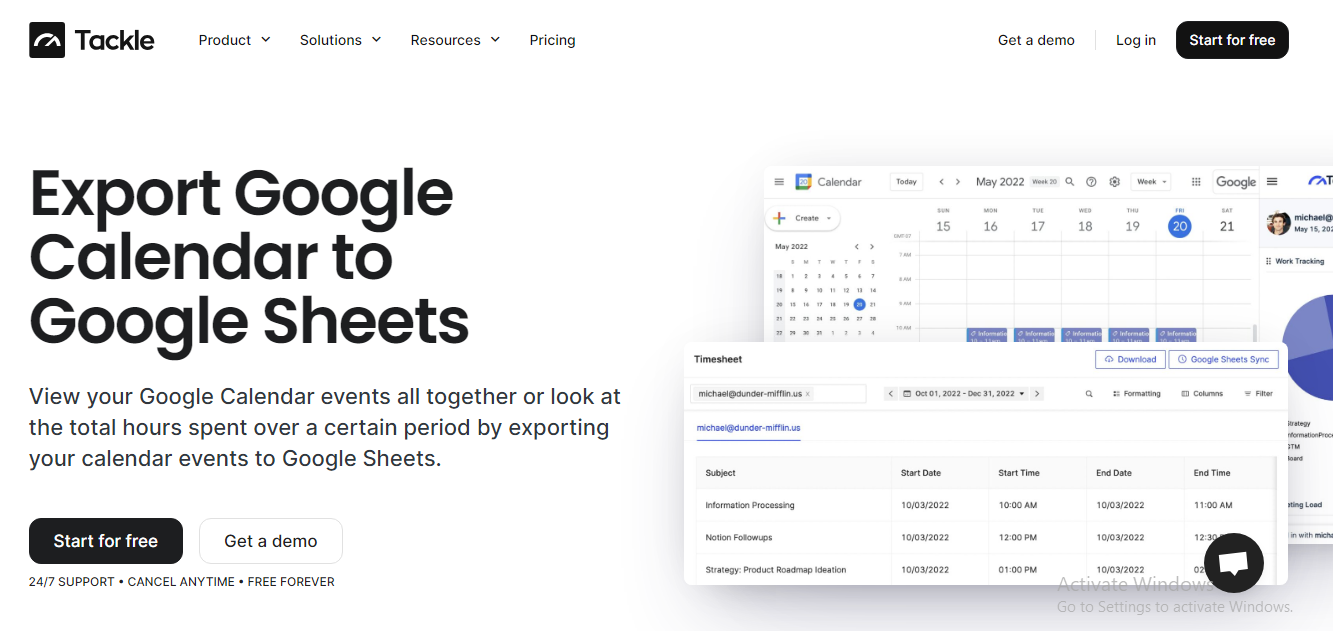Open Formatting options in Timesheet toolbar

[x=1137, y=393]
